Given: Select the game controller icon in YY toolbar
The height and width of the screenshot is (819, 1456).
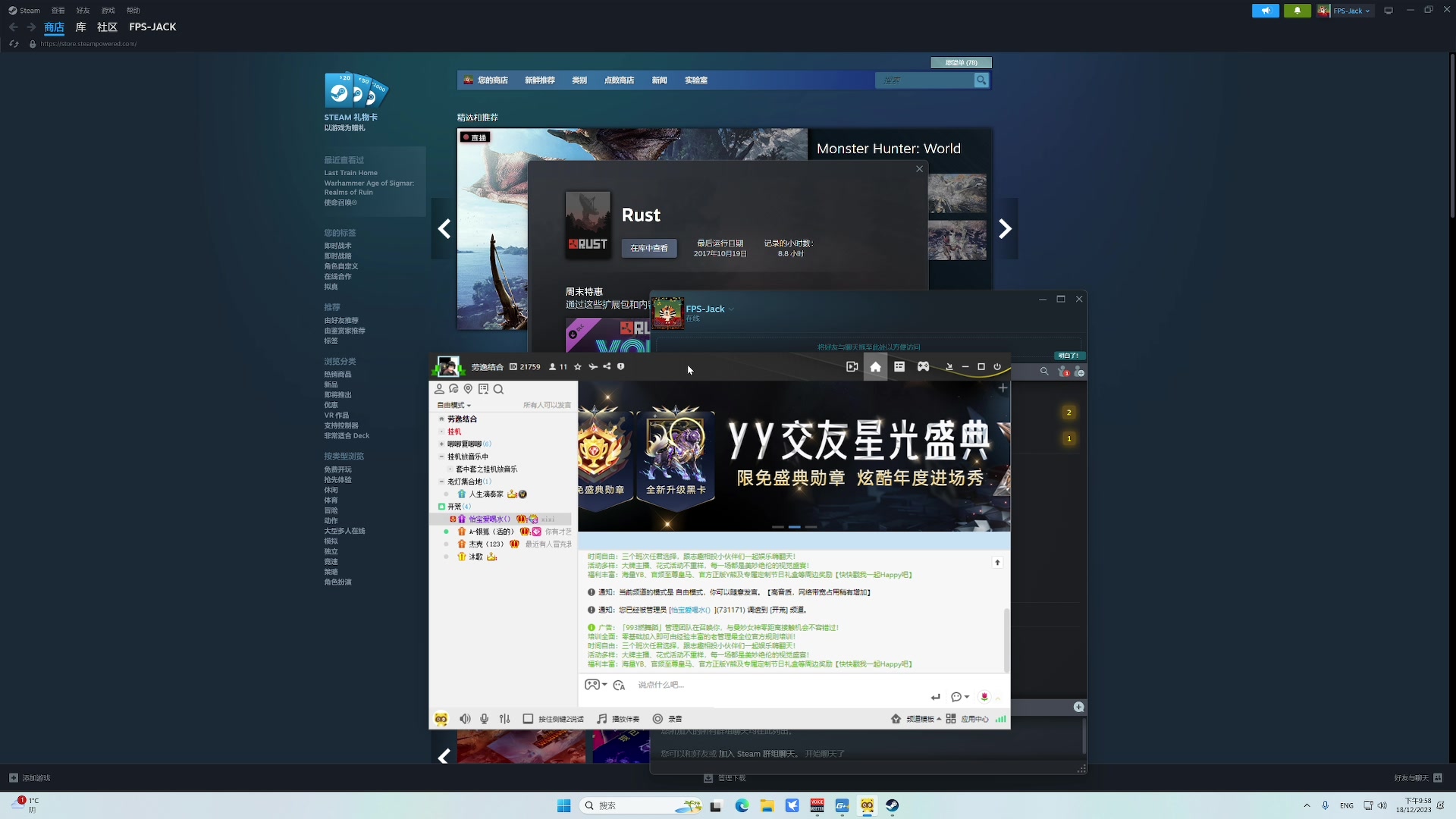Looking at the screenshot, I should pos(923,366).
